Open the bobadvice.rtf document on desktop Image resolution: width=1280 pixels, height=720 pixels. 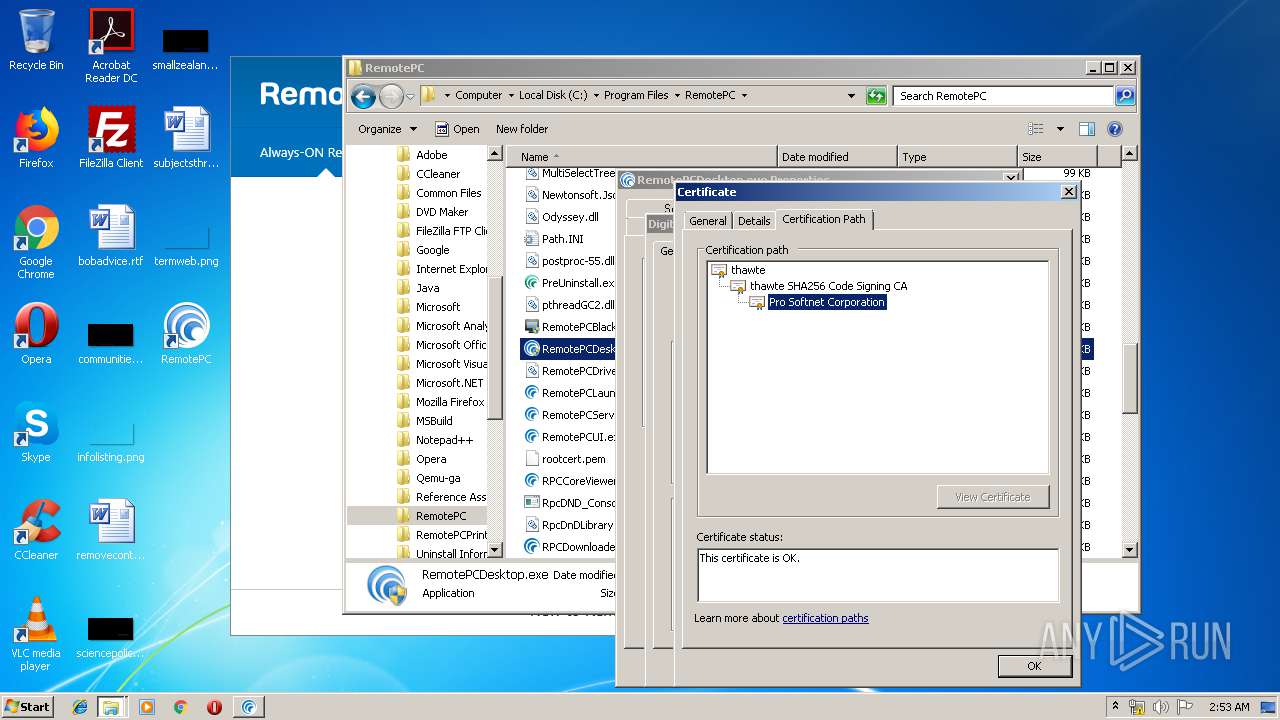point(111,236)
